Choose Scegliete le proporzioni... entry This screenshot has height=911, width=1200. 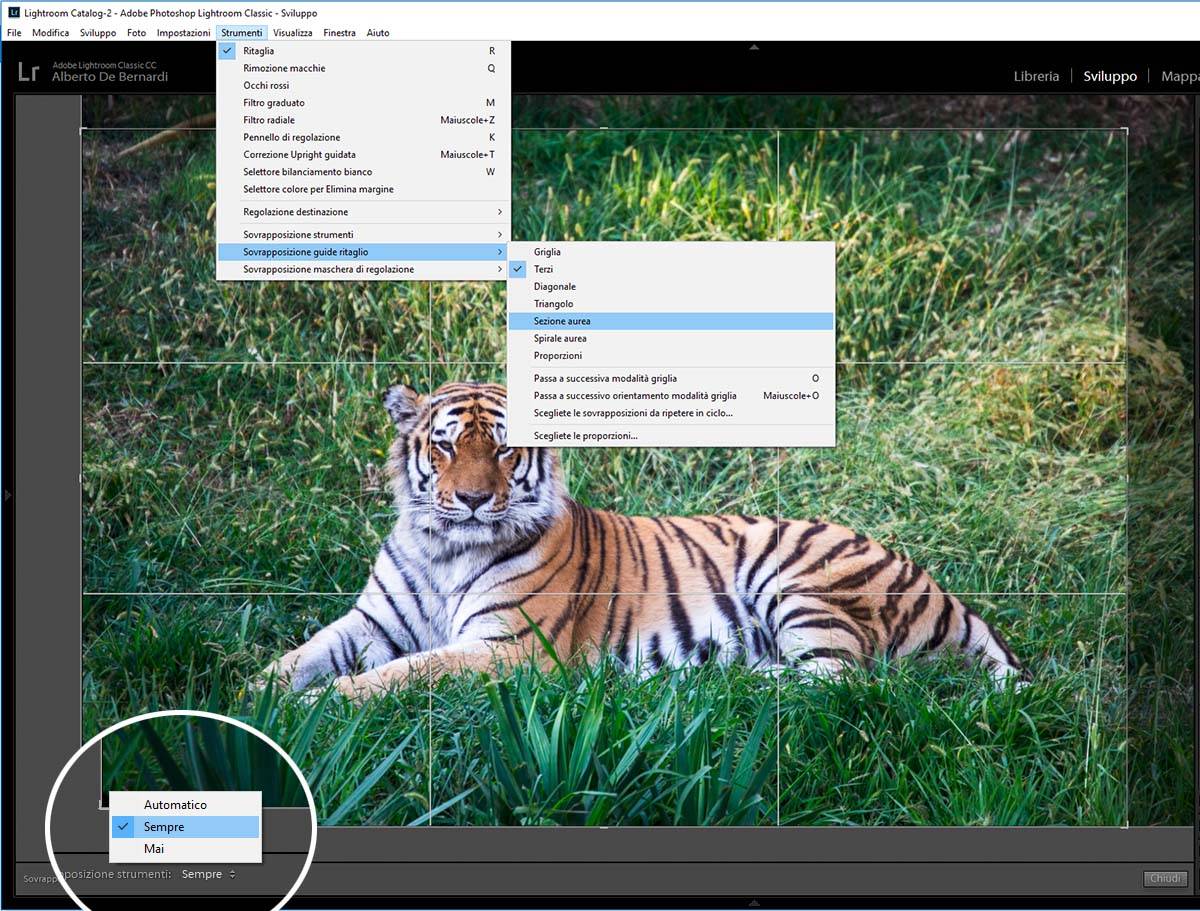tap(585, 436)
